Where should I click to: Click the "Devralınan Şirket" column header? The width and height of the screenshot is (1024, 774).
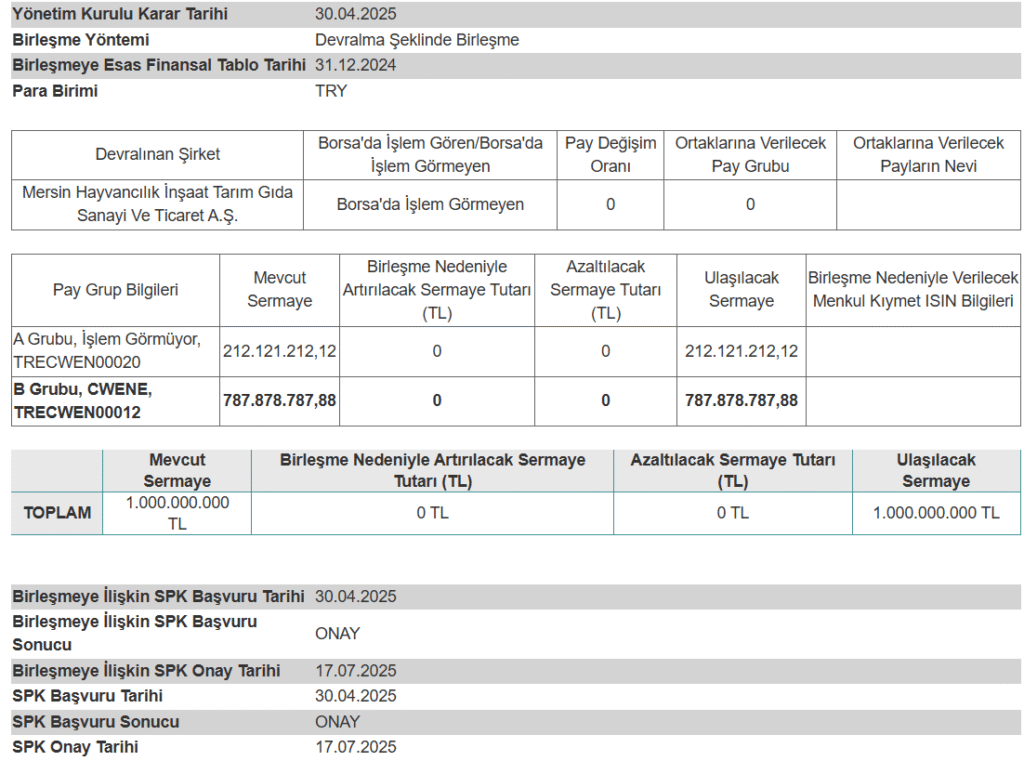pos(157,154)
